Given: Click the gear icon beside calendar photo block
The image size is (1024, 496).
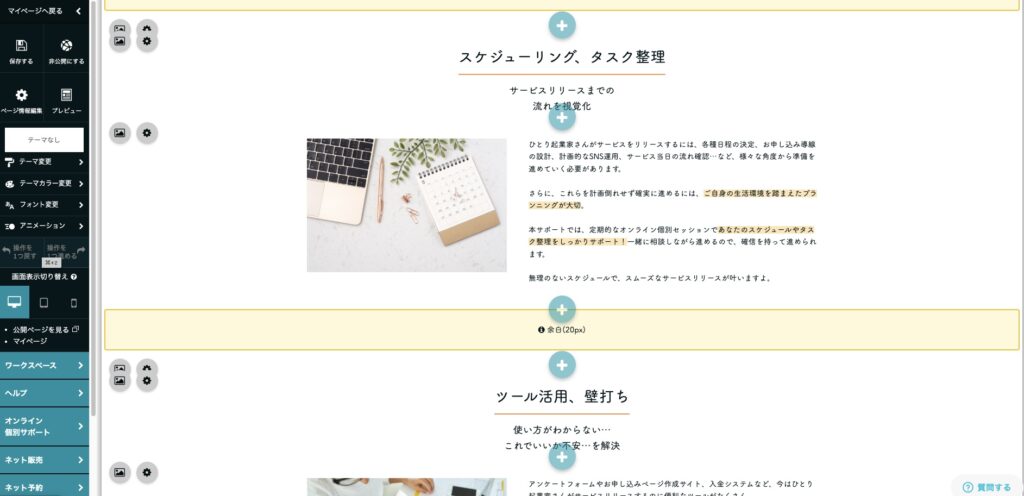Looking at the screenshot, I should coord(147,132).
